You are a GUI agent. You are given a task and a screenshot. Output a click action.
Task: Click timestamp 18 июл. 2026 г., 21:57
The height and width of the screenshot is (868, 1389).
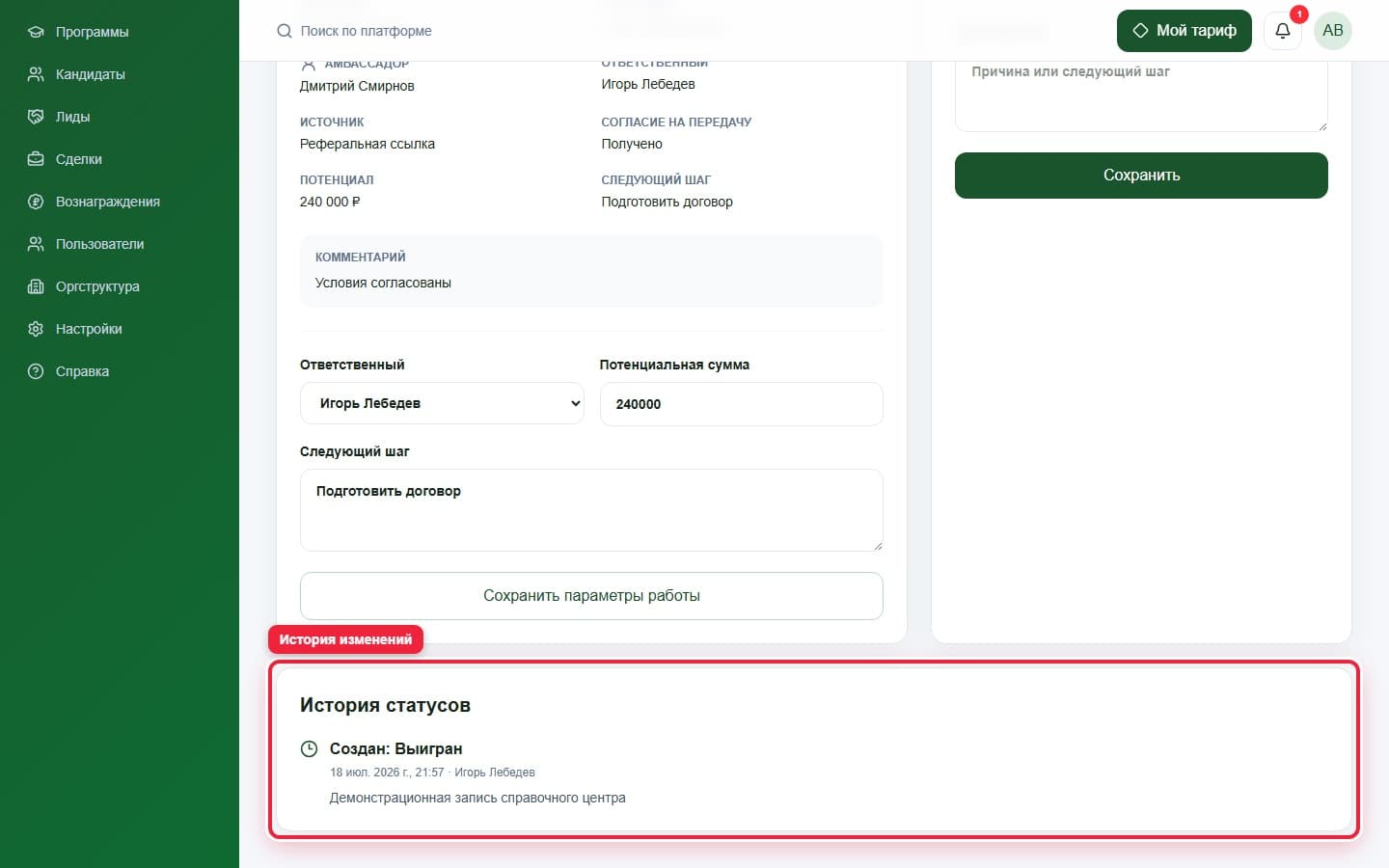point(387,773)
